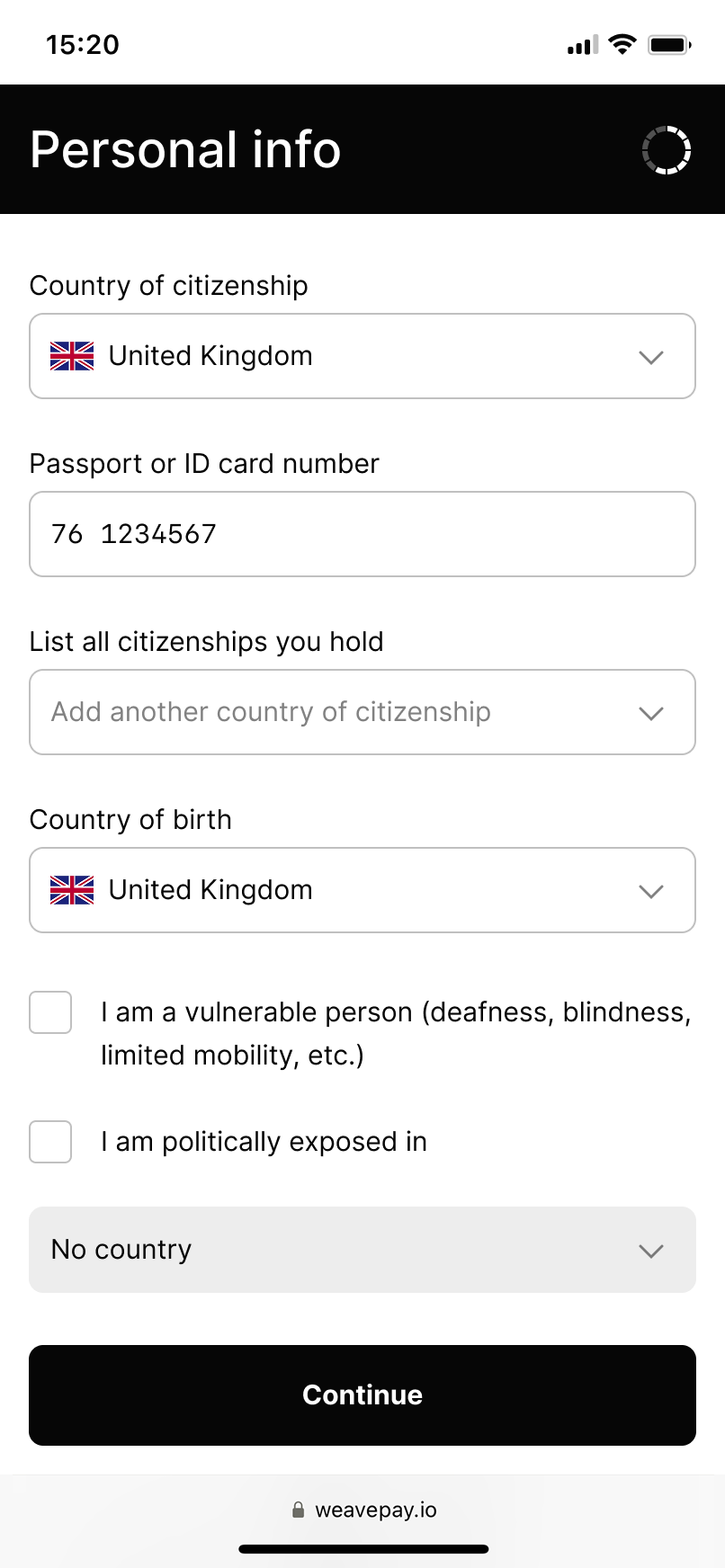Open the Country of citizenship dropdown

362,356
